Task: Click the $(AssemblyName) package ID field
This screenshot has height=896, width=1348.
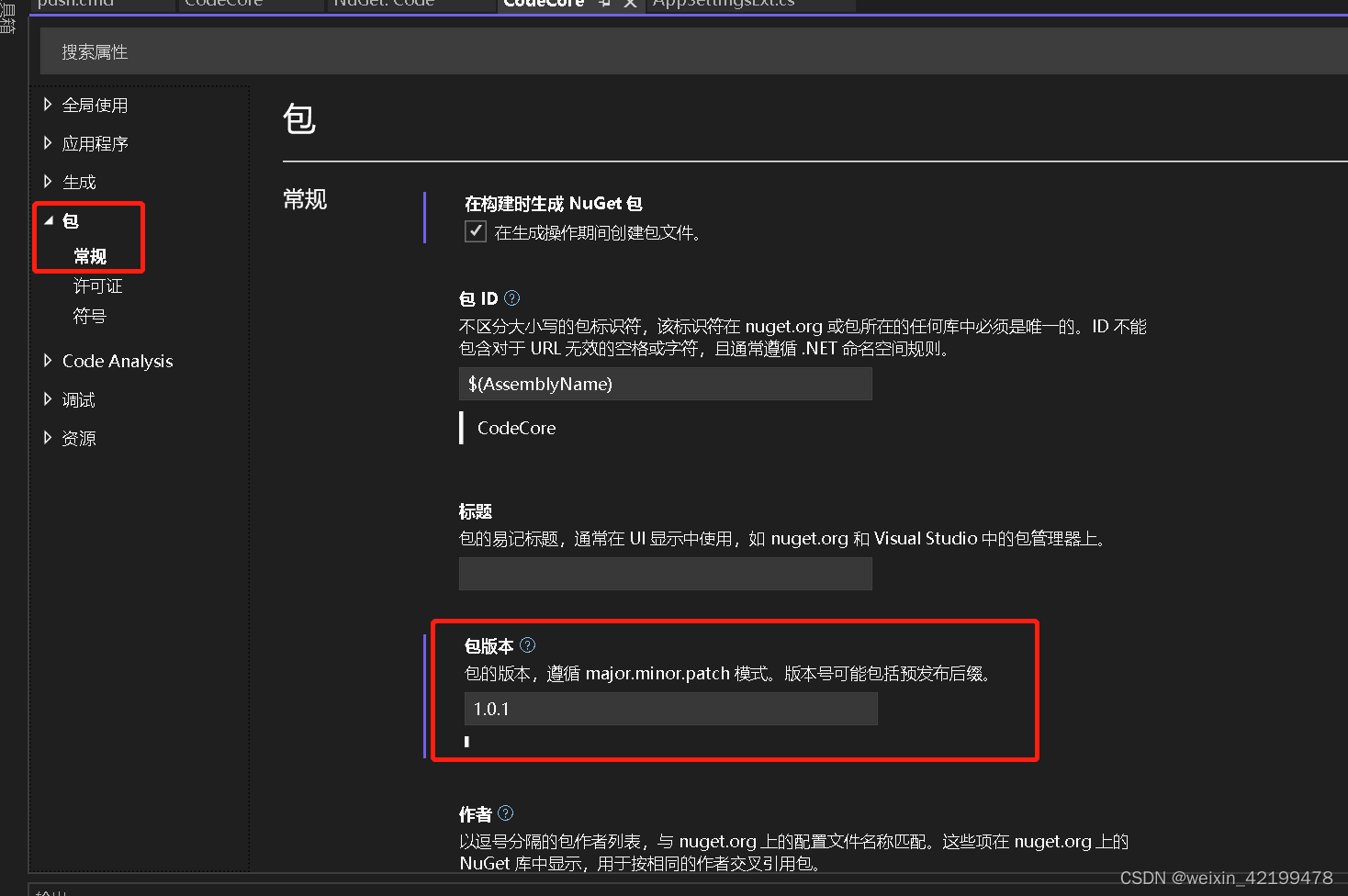Action: point(666,384)
